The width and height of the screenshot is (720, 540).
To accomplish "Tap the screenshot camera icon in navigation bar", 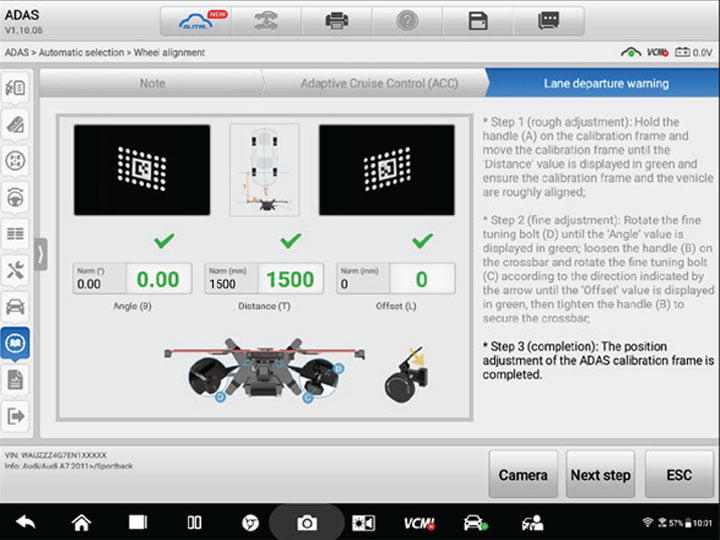I will click(306, 522).
